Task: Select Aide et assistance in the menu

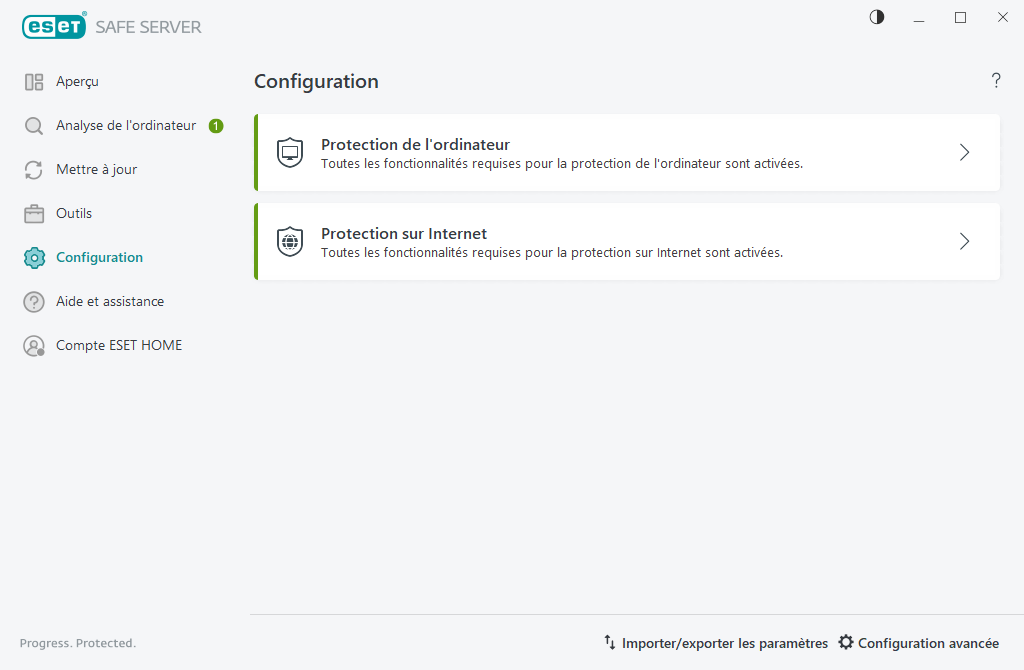Action: (x=110, y=301)
